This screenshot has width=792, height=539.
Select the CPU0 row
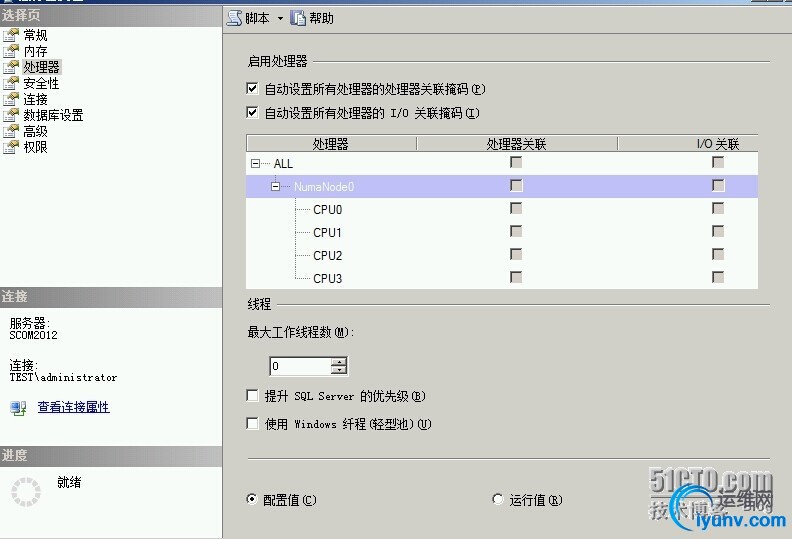502,209
